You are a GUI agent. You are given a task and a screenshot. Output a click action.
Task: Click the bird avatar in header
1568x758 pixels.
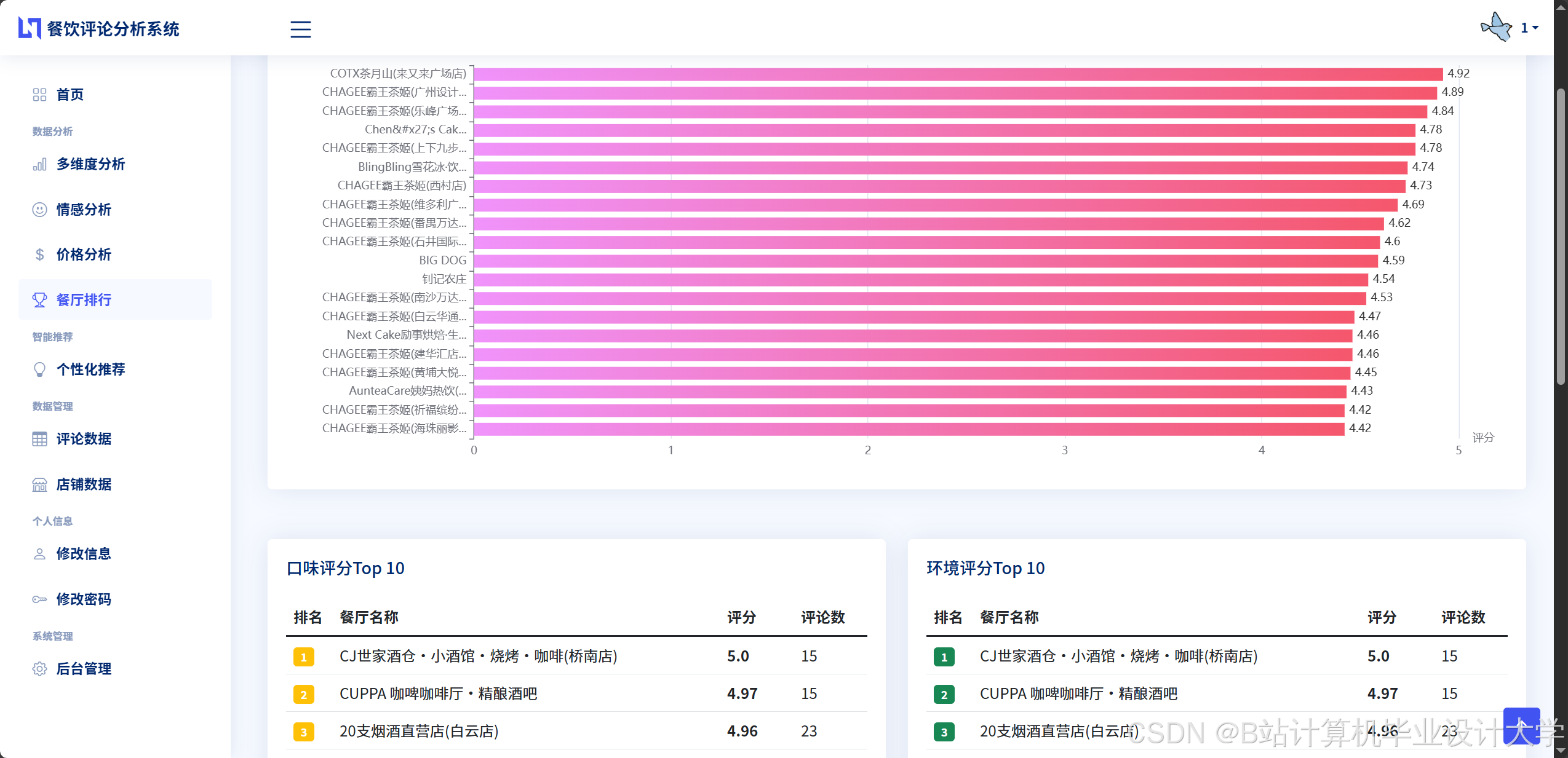coord(1496,28)
